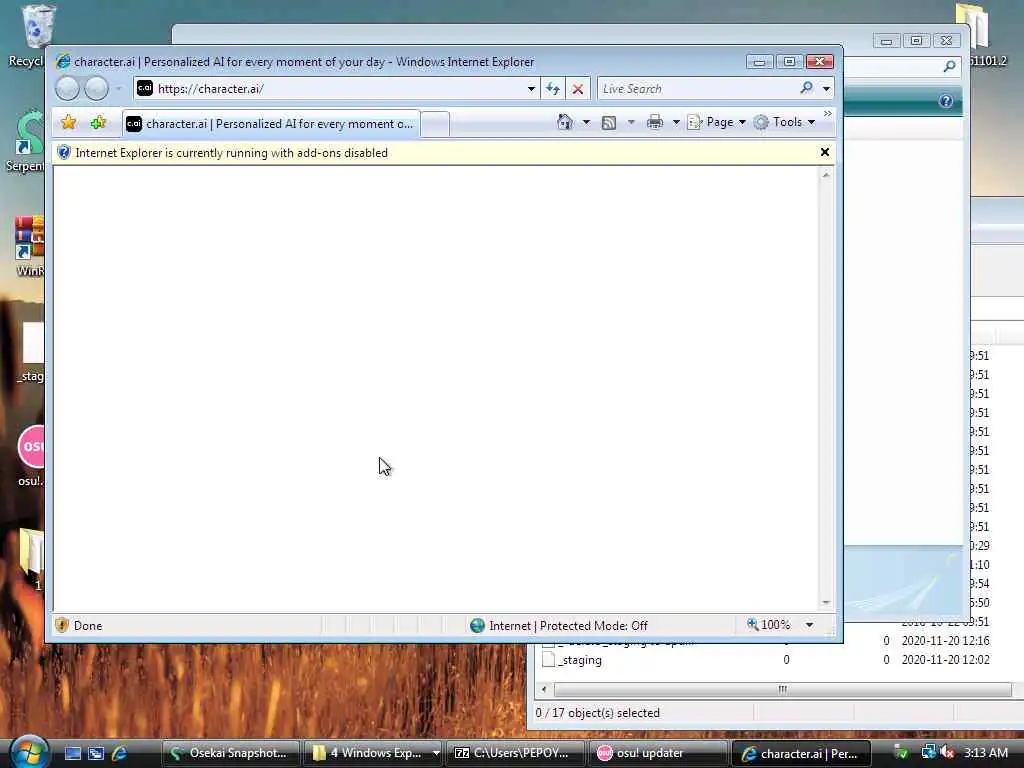
Task: Click the network tray icon
Action: point(927,752)
